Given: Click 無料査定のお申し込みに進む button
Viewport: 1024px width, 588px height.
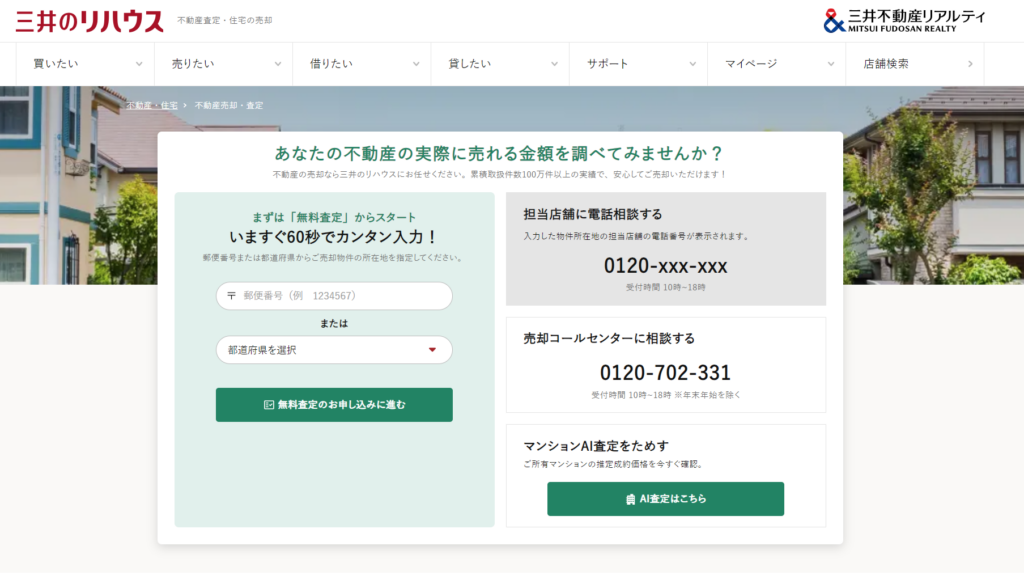Looking at the screenshot, I should click(334, 405).
